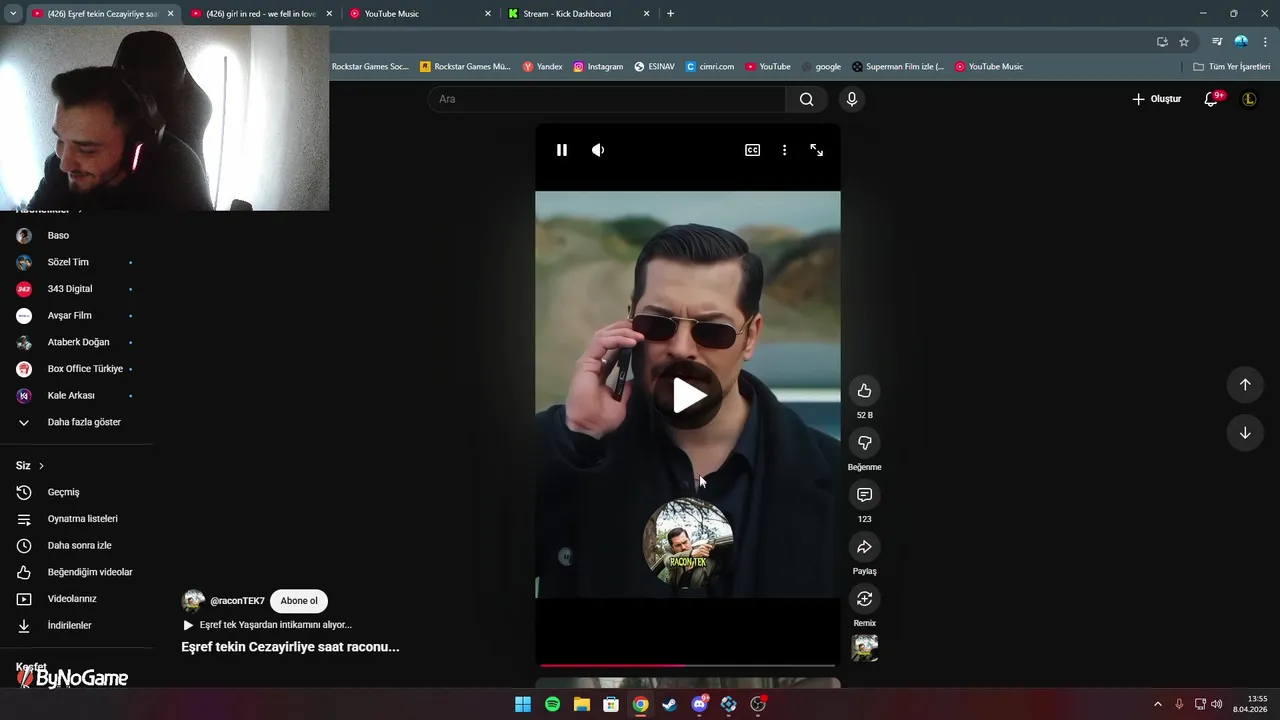Open YouTube notifications bell
Viewport: 1280px width, 720px height.
[1211, 99]
